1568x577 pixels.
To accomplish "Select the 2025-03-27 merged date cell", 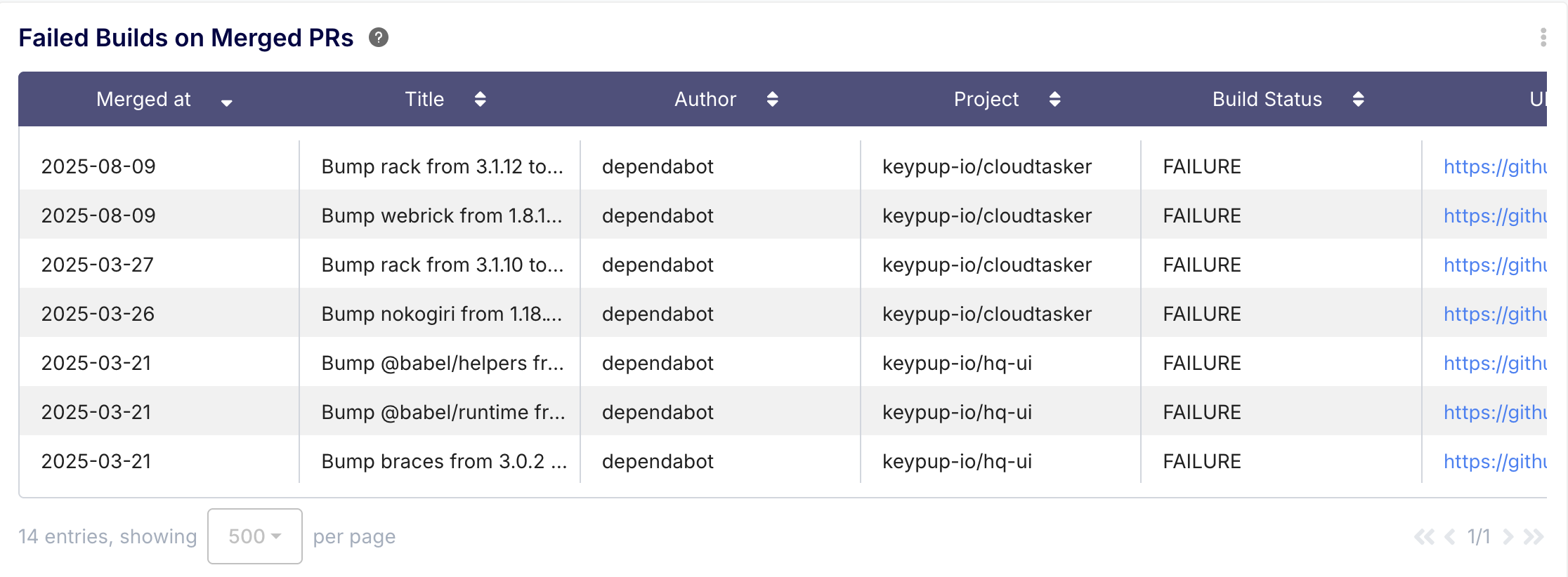I will [x=97, y=265].
